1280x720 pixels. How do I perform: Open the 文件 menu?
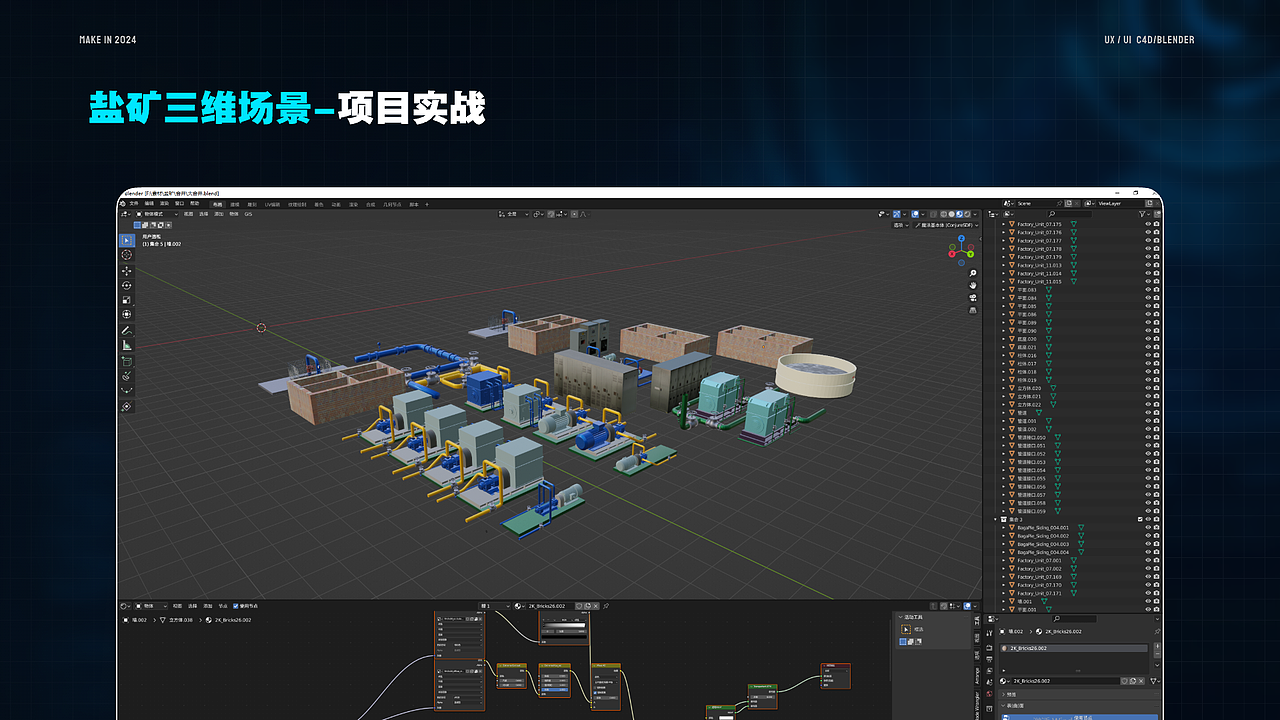[133, 203]
